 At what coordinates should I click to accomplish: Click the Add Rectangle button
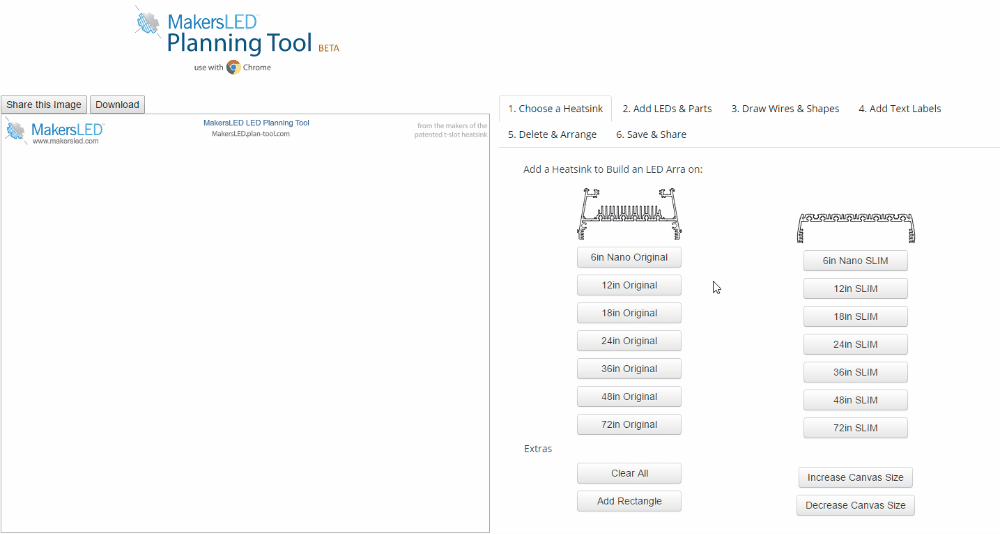(x=629, y=501)
